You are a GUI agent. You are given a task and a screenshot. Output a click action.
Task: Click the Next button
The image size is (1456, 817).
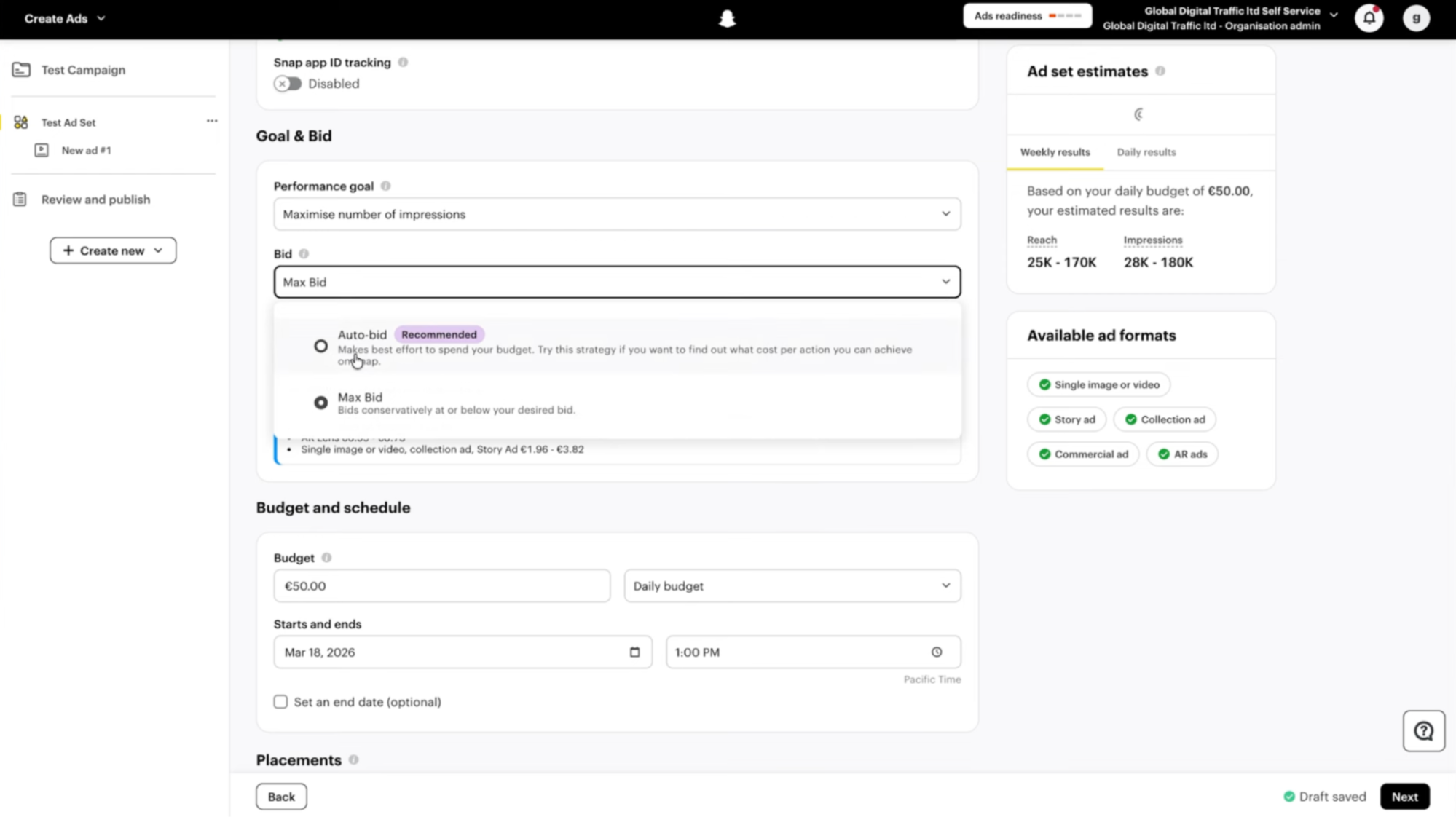point(1404,797)
